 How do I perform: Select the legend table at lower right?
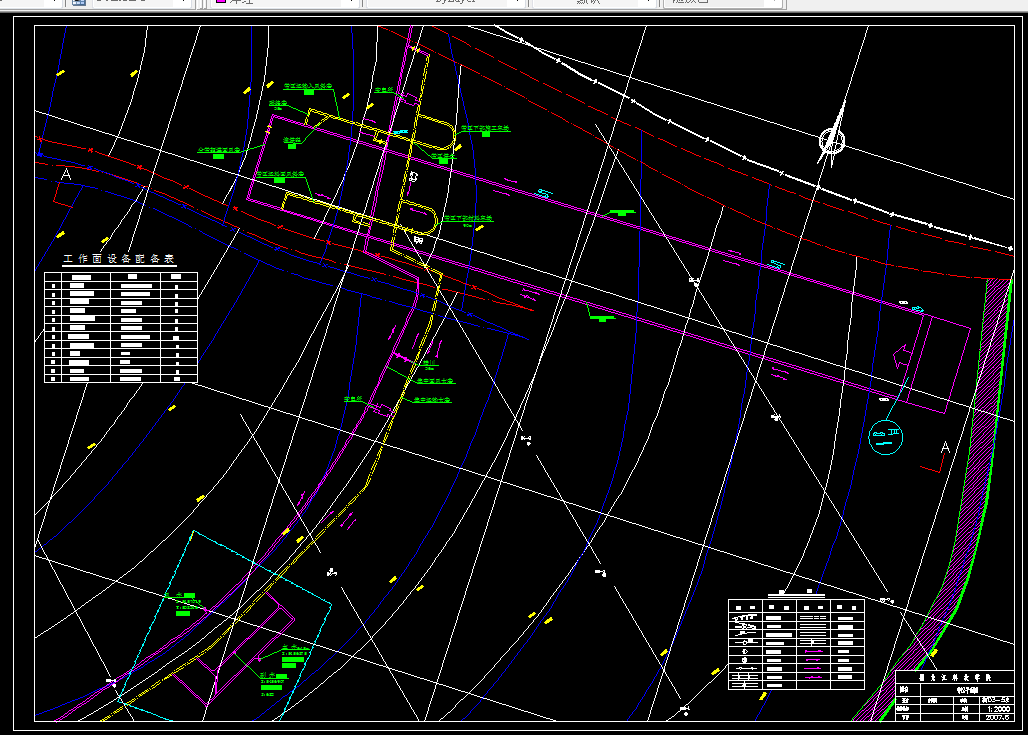(796, 643)
